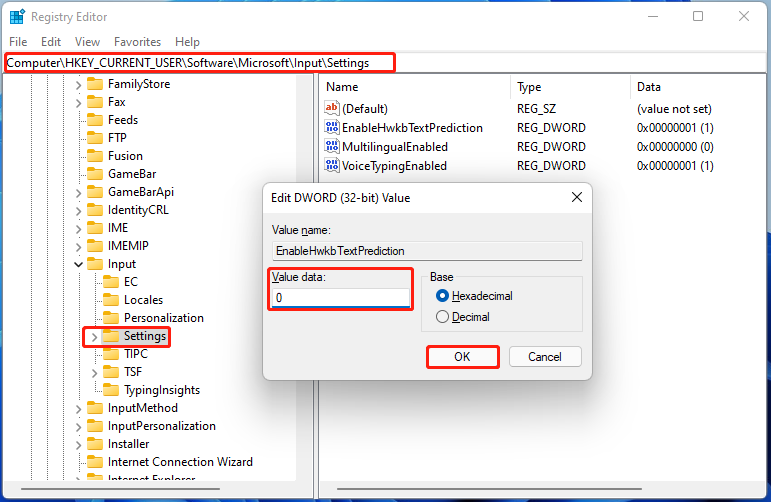Confirm the DWORD edit with OK
Image resolution: width=771 pixels, height=502 pixels.
462,357
